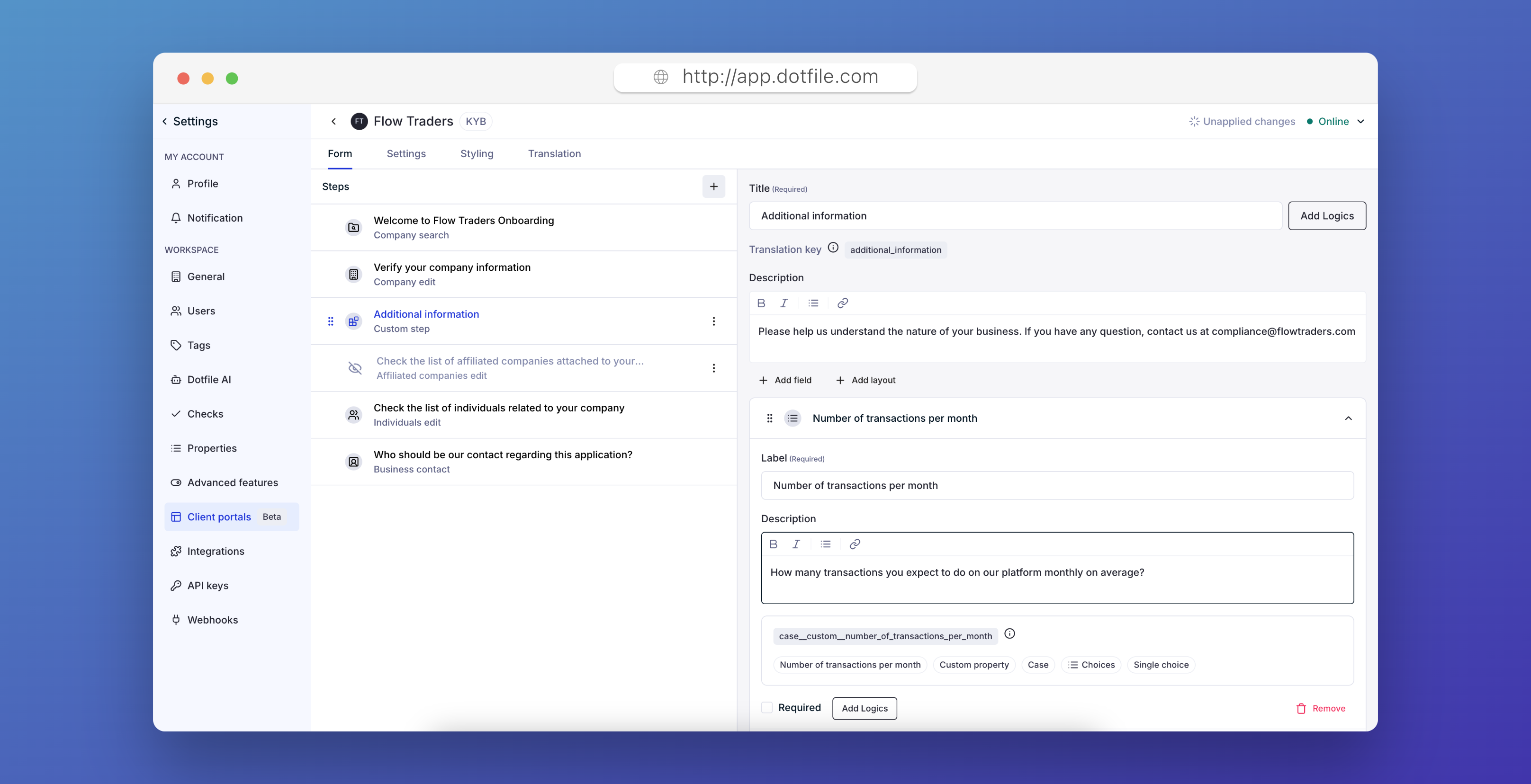Open the three-dot menu for the Additional information step
1531x784 pixels.
click(713, 321)
